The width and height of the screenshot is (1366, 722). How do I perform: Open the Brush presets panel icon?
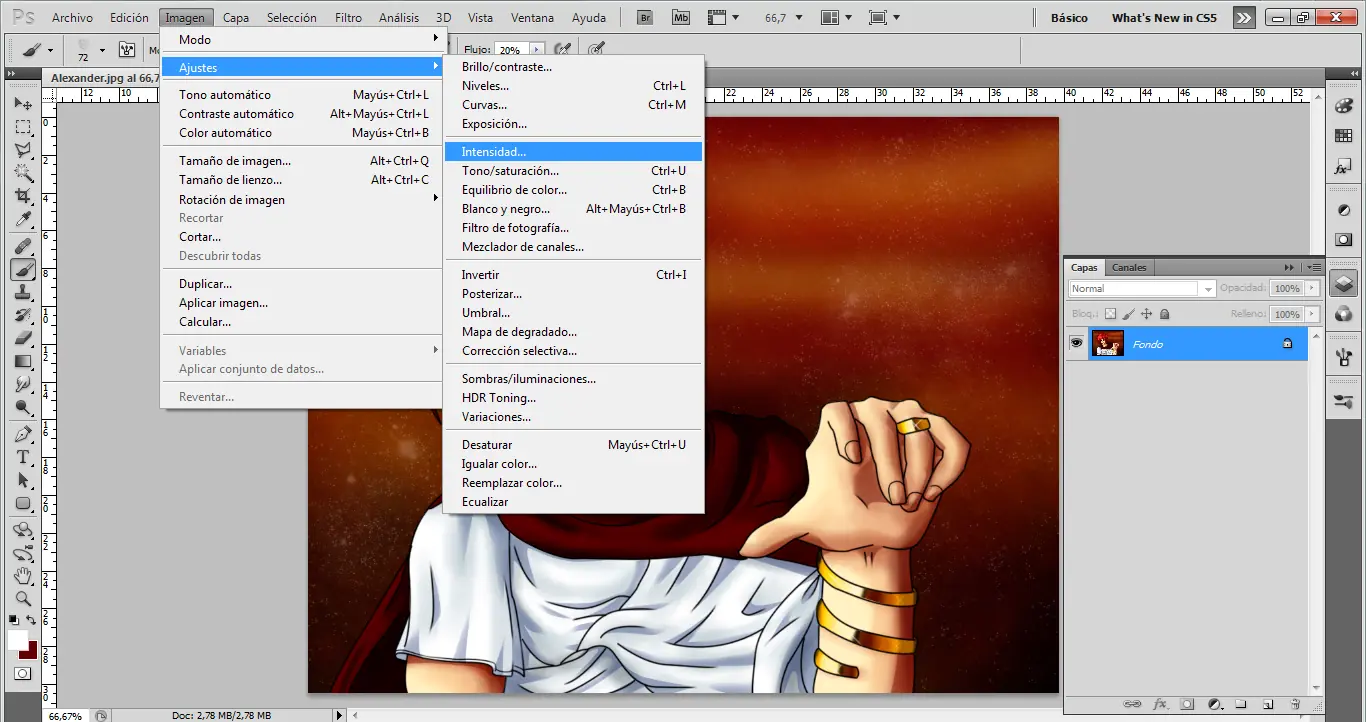[1344, 401]
